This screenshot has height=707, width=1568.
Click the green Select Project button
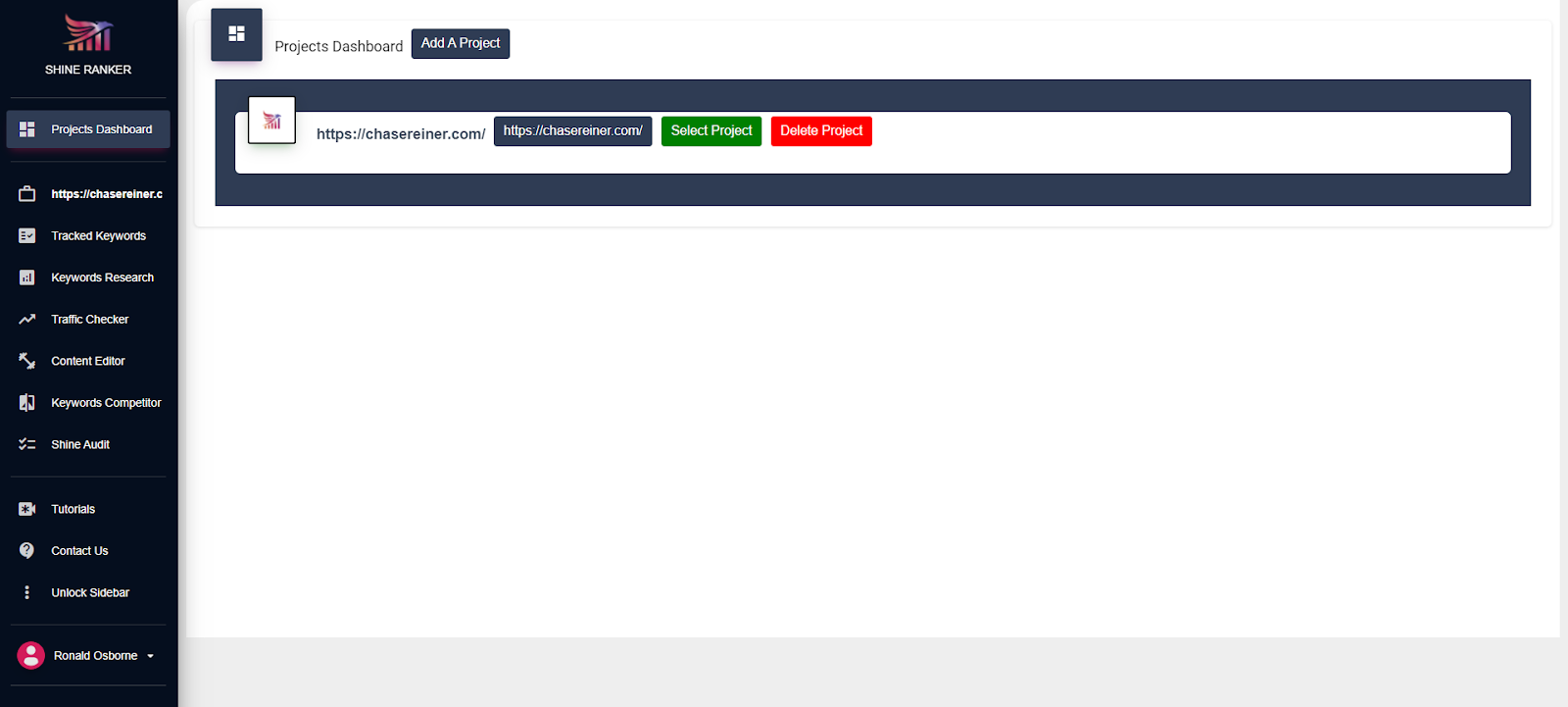pos(711,131)
